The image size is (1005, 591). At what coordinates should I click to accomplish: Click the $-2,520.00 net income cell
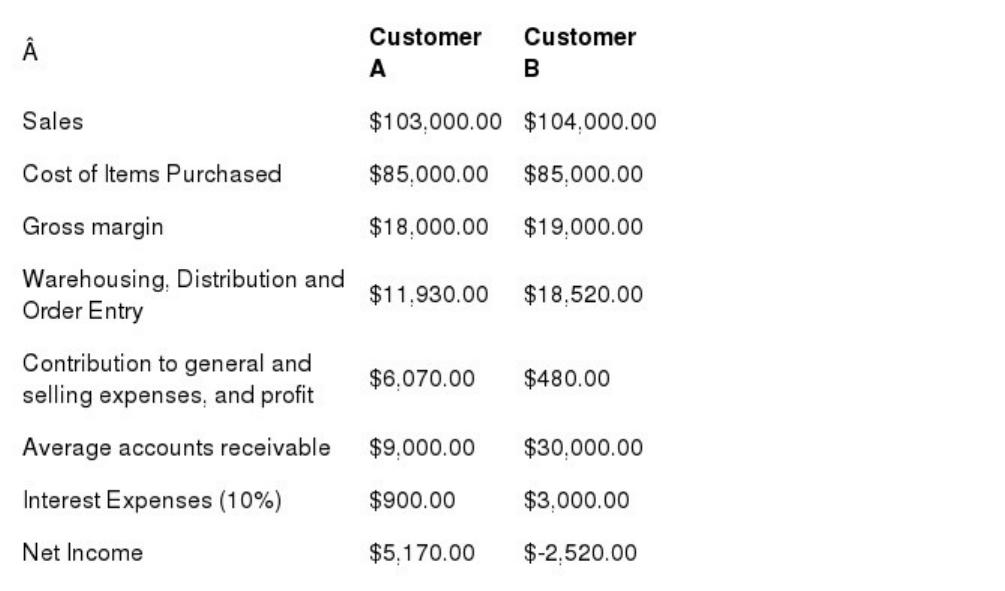click(x=580, y=553)
